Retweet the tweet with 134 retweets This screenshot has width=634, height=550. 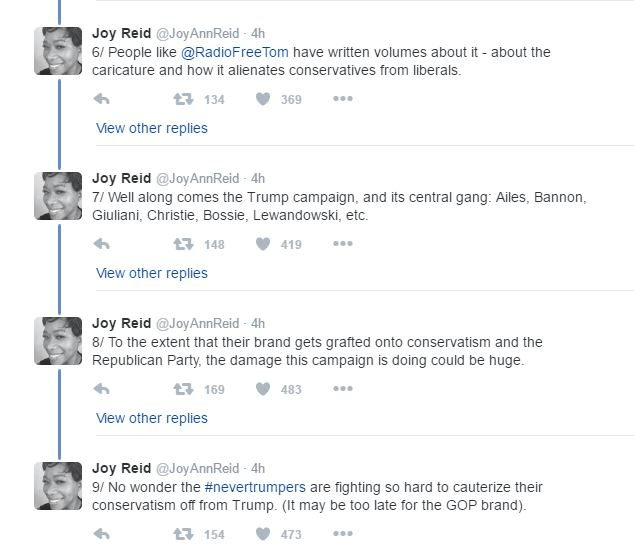click(182, 99)
